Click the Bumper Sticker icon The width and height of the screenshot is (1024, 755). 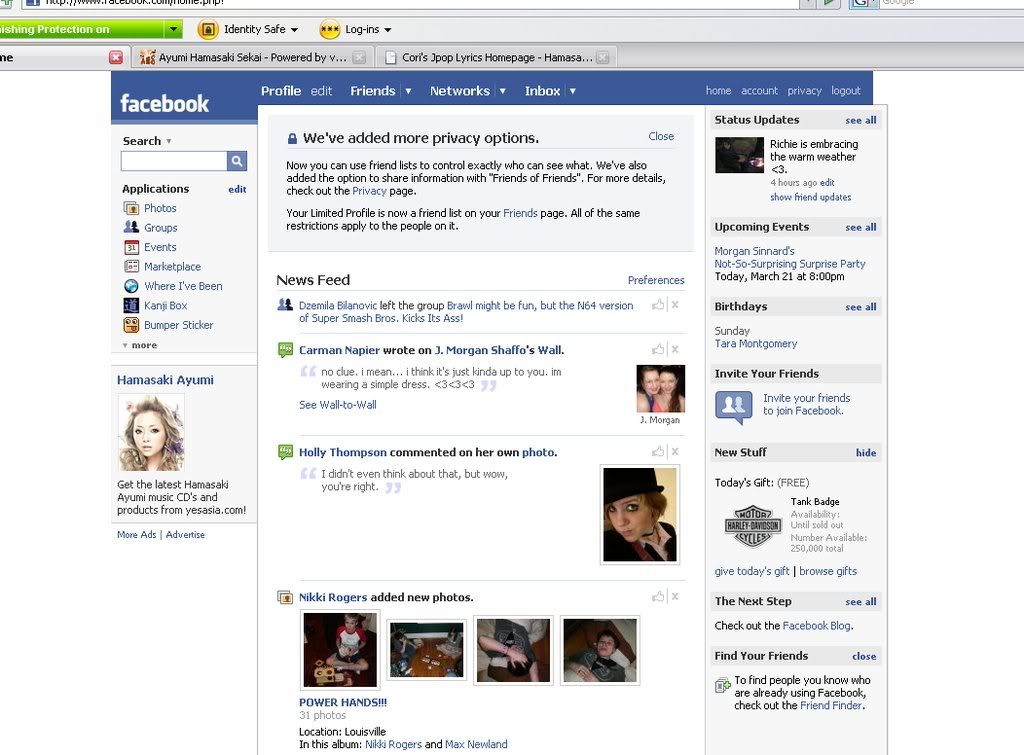(131, 325)
